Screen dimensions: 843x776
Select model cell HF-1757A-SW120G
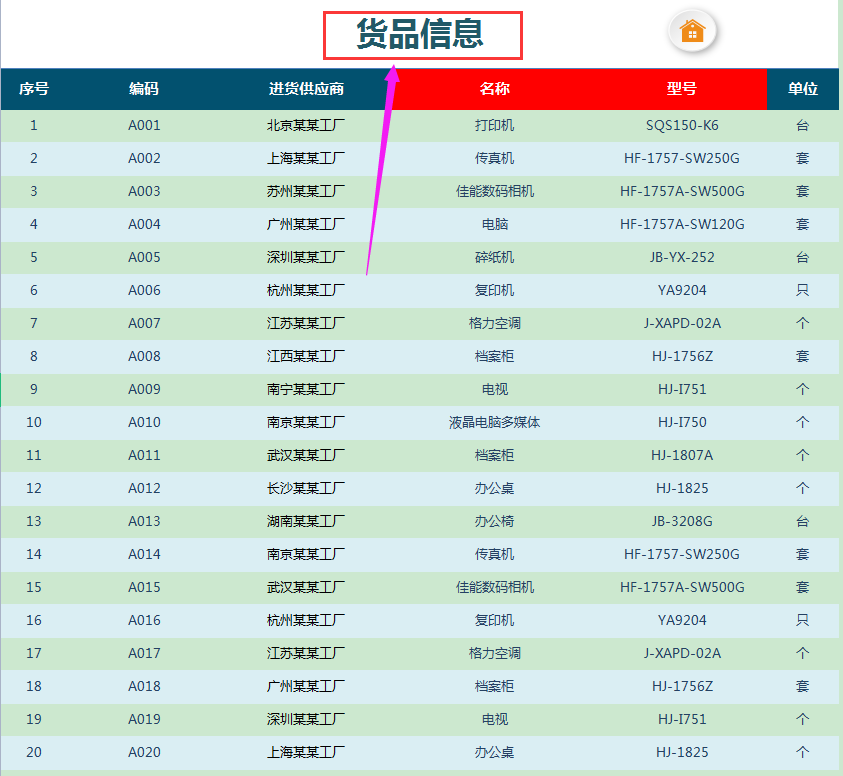coord(682,224)
